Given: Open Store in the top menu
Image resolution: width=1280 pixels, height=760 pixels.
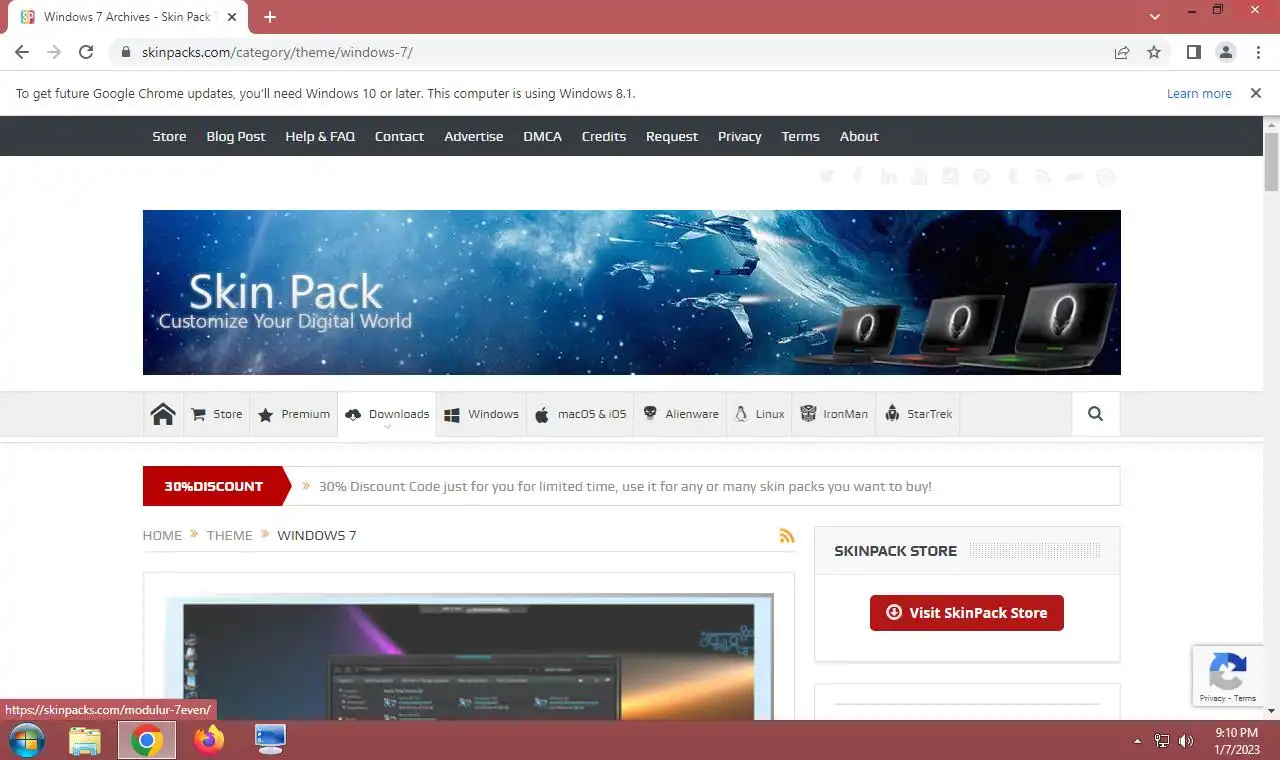Looking at the screenshot, I should [169, 136].
